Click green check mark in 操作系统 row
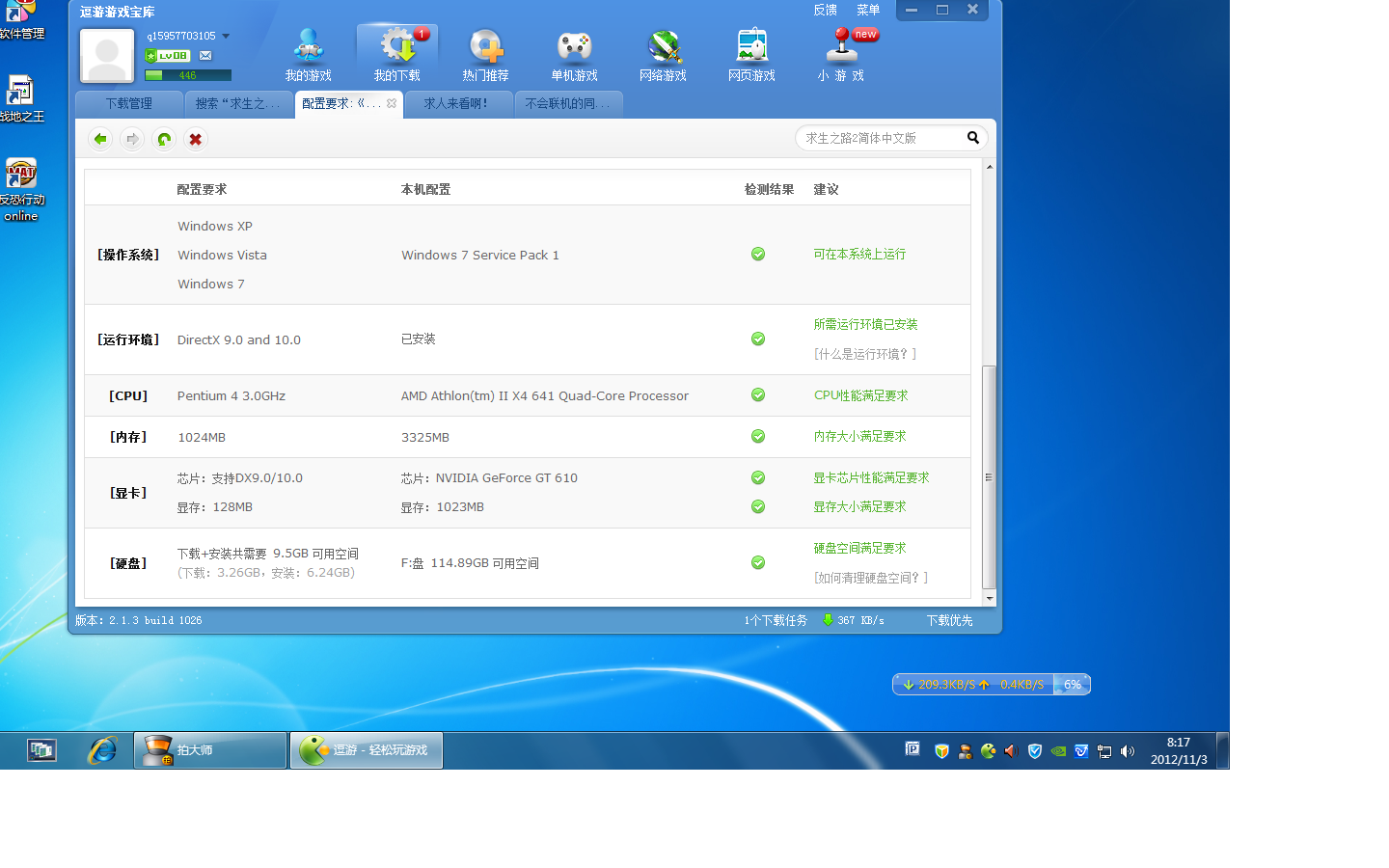1389x868 pixels. point(758,255)
